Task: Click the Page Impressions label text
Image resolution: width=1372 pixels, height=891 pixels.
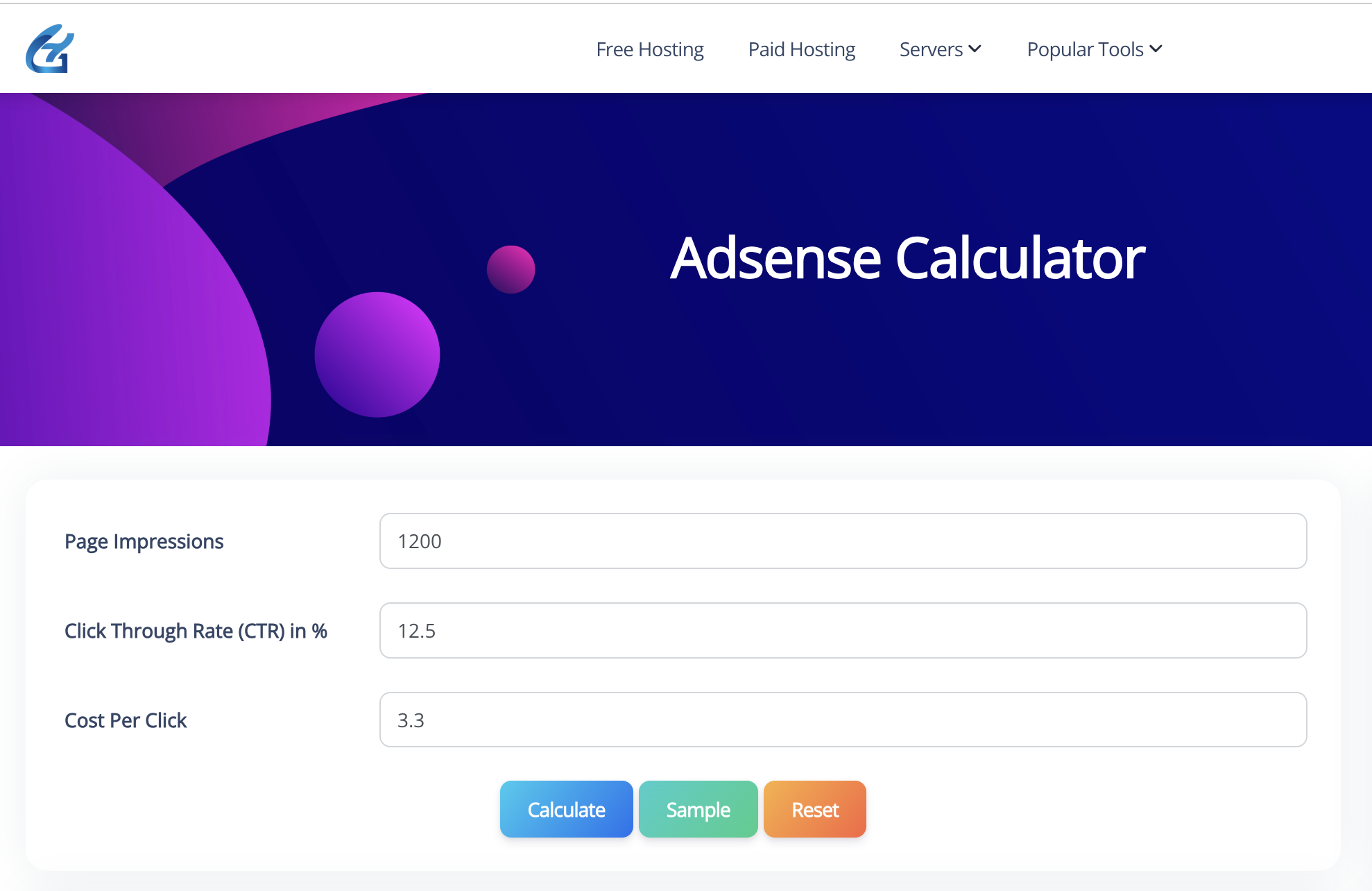Action: pos(144,541)
